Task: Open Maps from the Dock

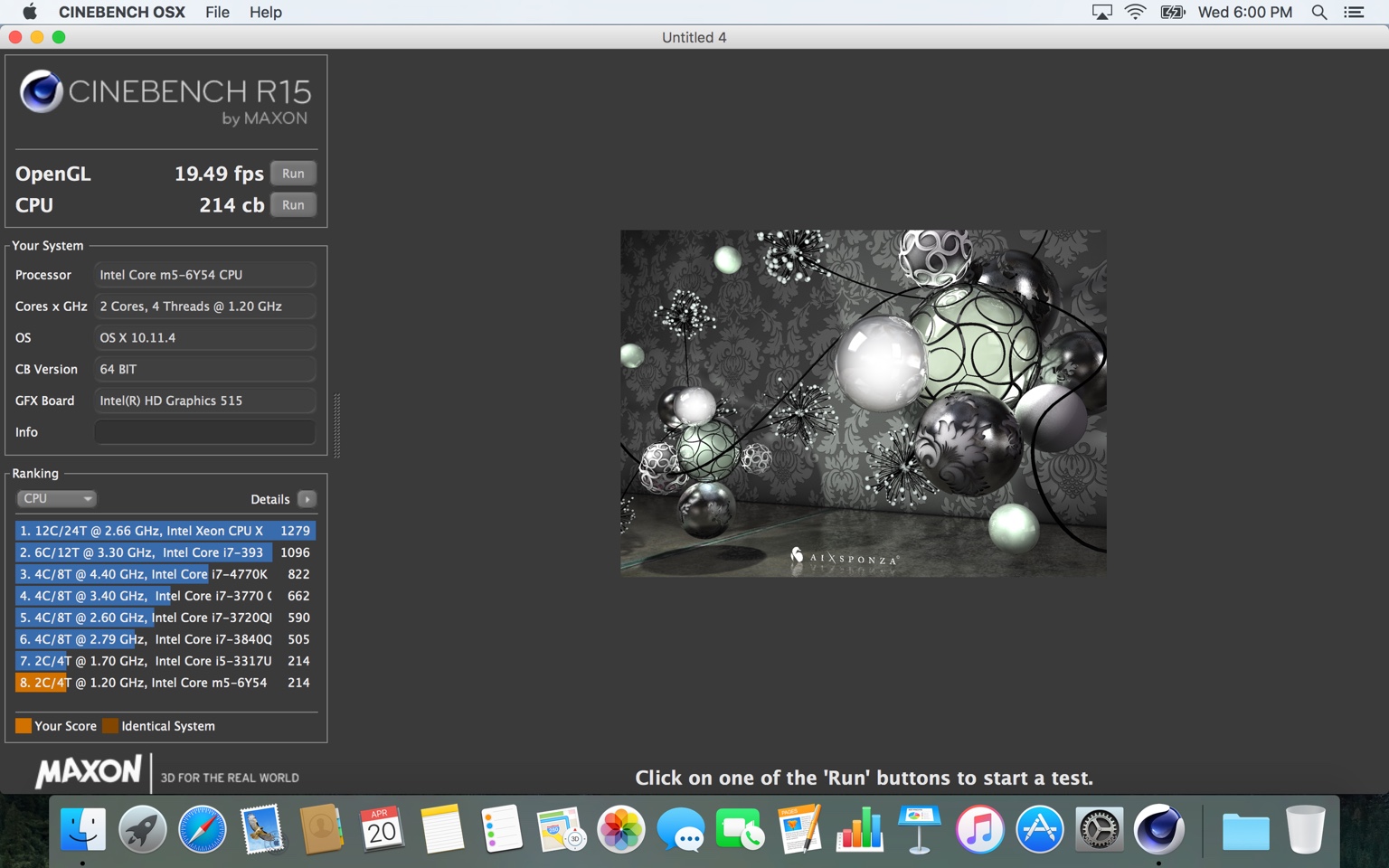Action: [x=561, y=829]
